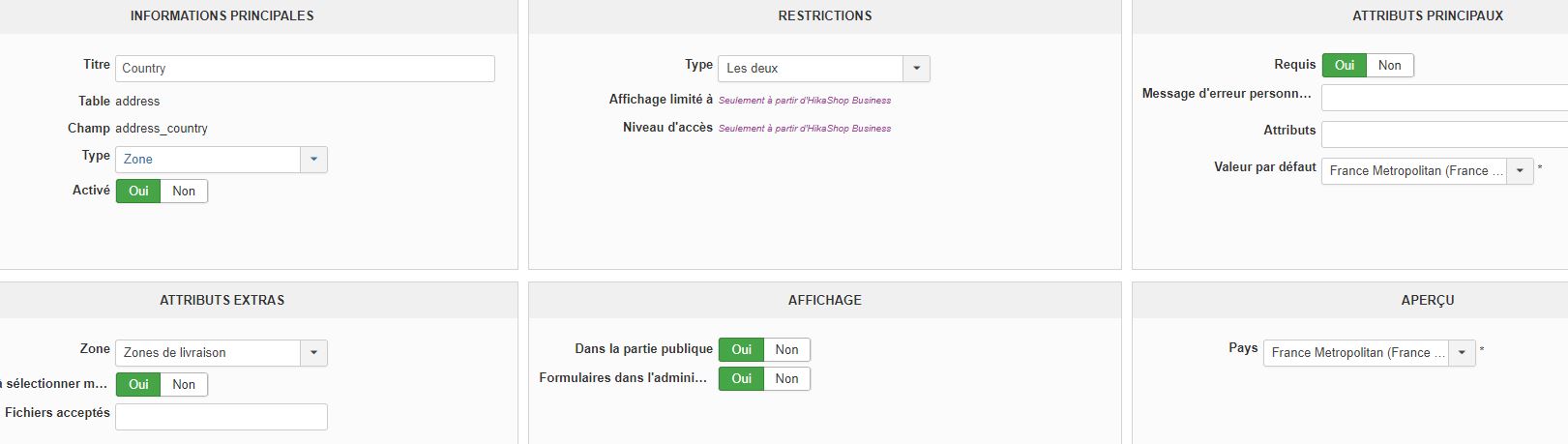Open the Pays preview dropdown
This screenshot has width=1568, height=444.
coord(1369,353)
